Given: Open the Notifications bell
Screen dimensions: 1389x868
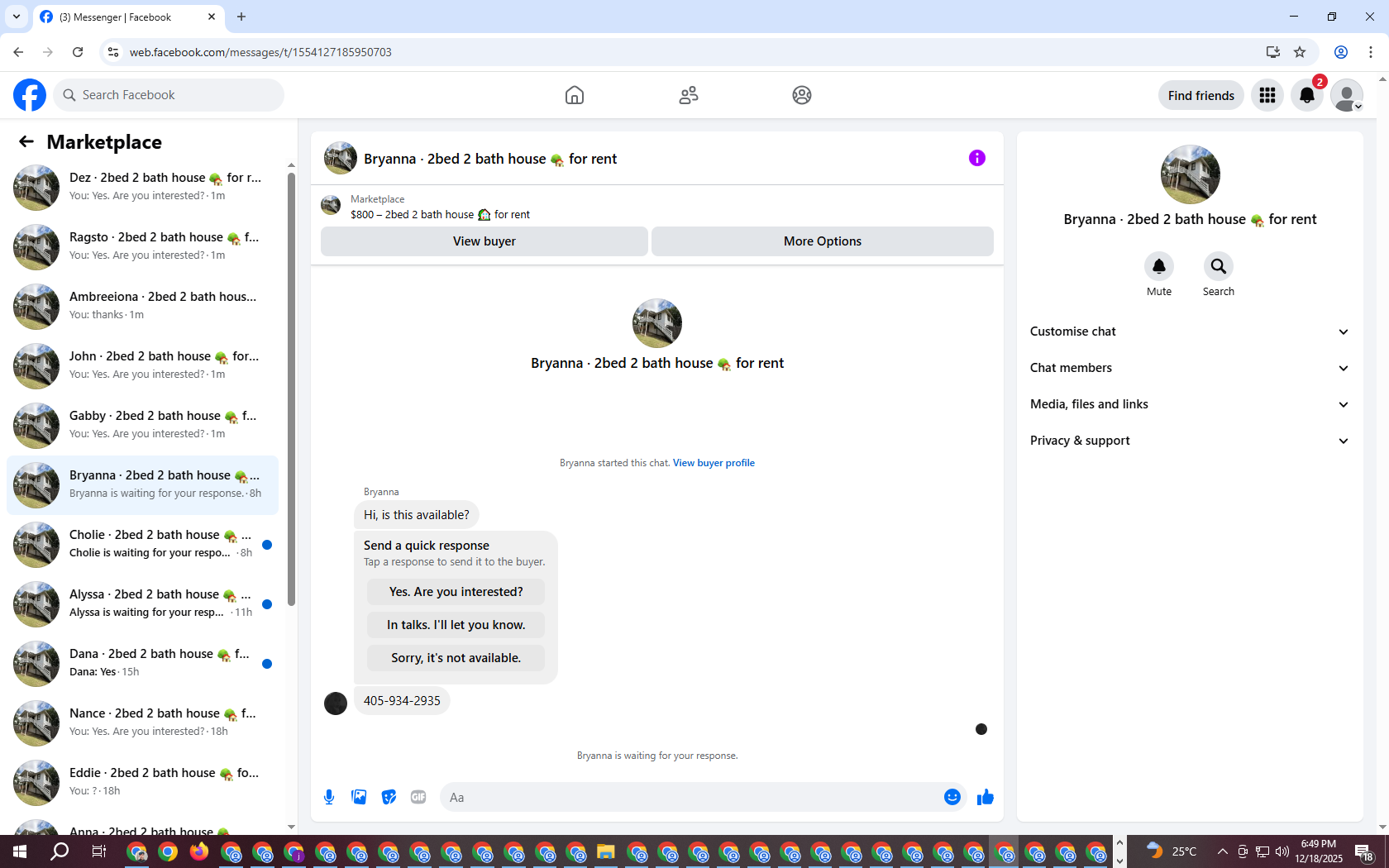Looking at the screenshot, I should click(x=1307, y=95).
